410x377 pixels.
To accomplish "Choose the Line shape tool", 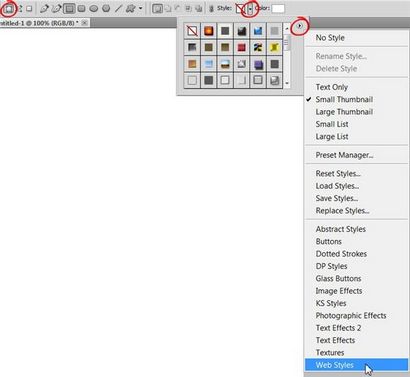I will (x=118, y=9).
